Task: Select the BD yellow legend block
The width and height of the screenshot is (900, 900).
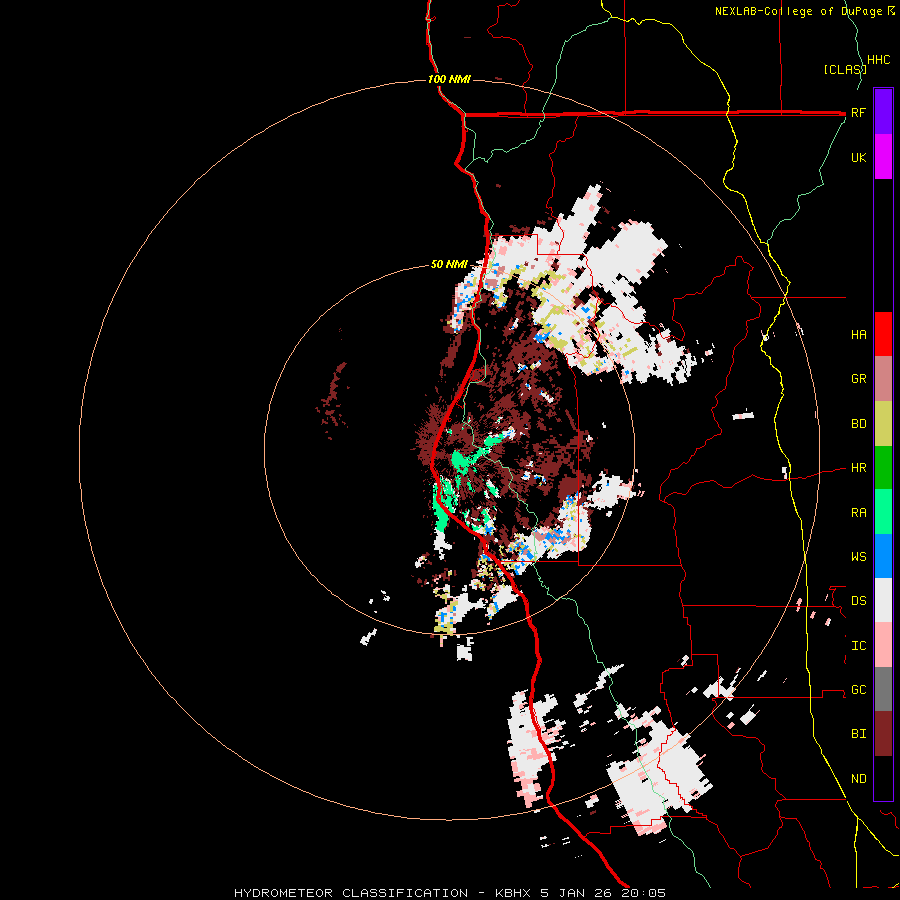Action: [883, 424]
